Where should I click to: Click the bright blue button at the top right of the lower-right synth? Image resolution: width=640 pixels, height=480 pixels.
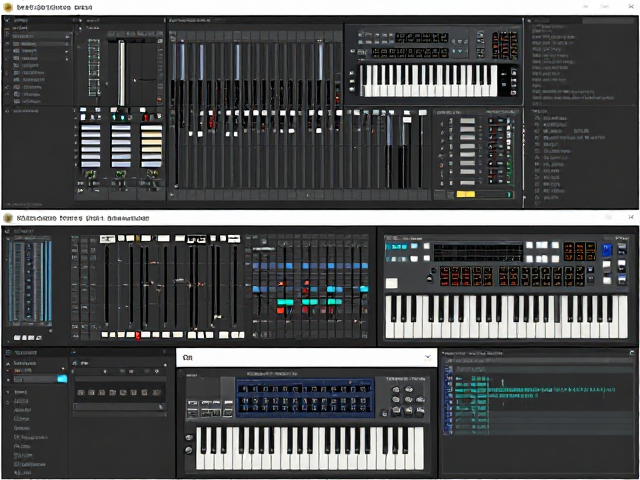[607, 249]
